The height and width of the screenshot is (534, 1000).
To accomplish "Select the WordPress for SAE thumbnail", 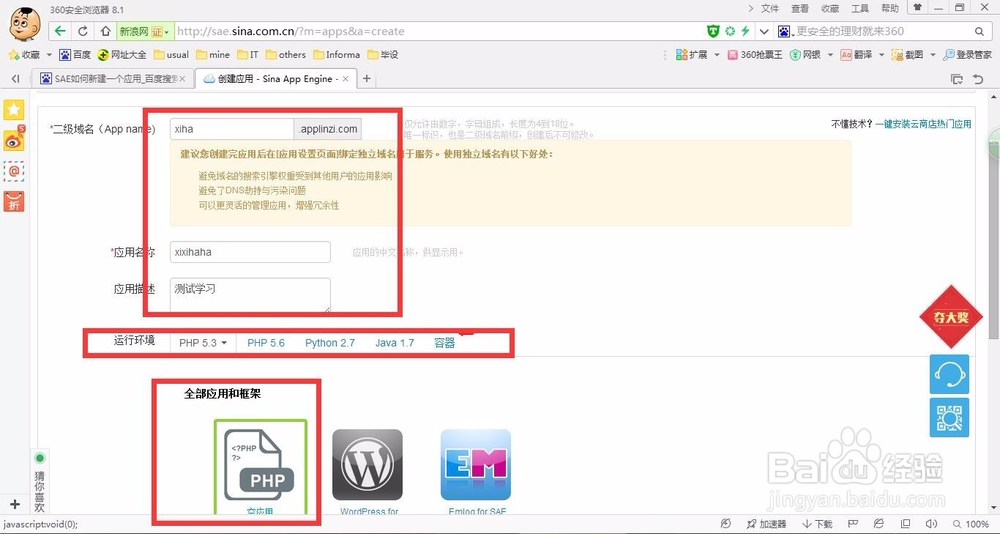I will coord(367,464).
